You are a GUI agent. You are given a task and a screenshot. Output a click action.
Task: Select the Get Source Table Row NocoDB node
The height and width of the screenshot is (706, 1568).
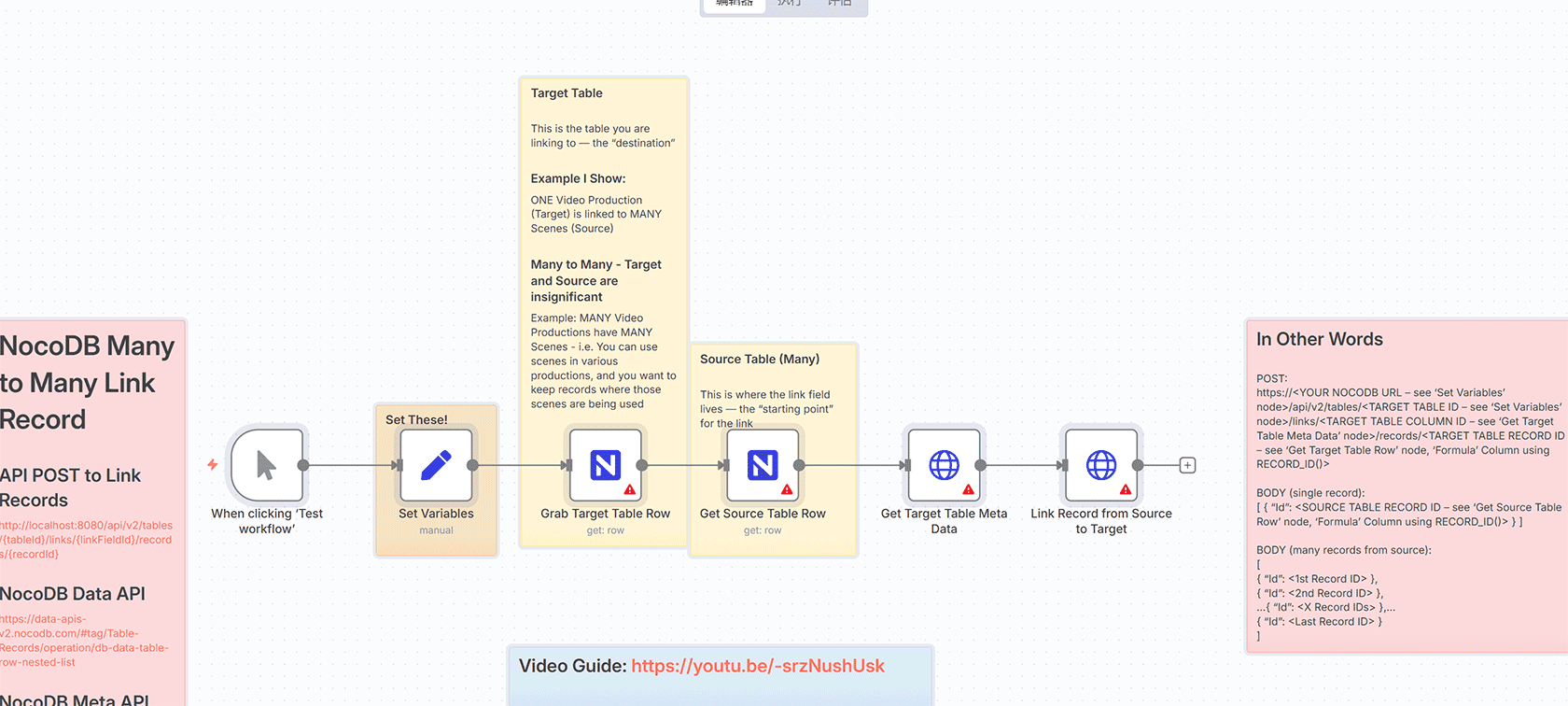[763, 465]
